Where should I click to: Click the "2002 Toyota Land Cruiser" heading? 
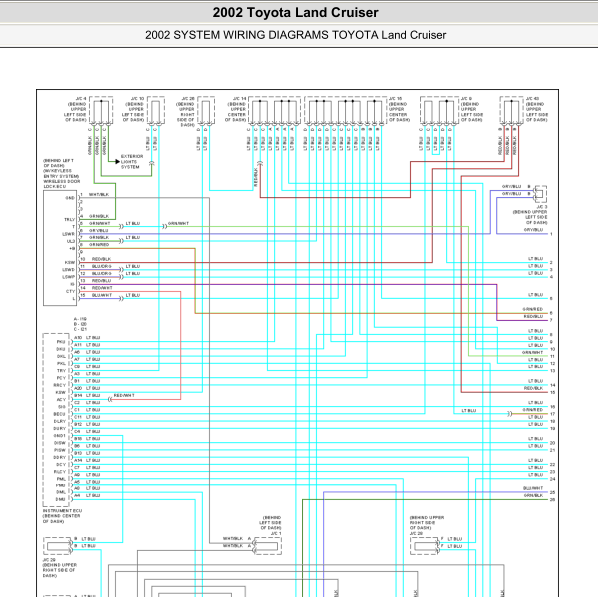[x=296, y=13]
